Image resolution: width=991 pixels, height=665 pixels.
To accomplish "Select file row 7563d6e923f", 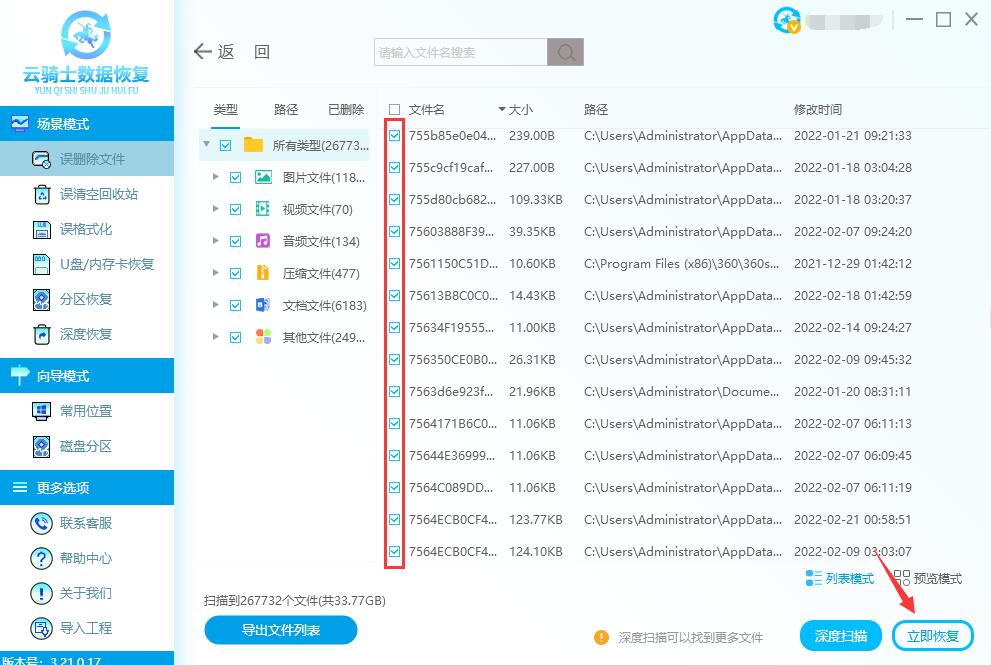I will (x=650, y=391).
